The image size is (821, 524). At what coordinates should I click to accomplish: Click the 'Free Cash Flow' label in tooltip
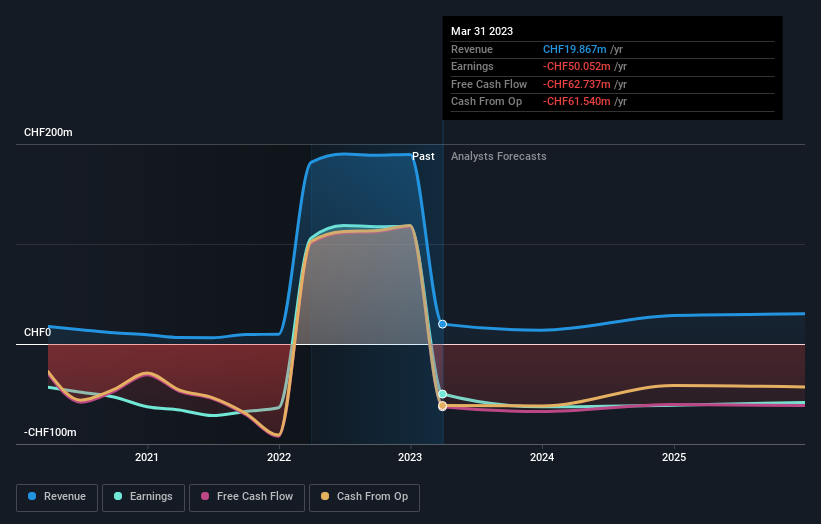coord(489,84)
